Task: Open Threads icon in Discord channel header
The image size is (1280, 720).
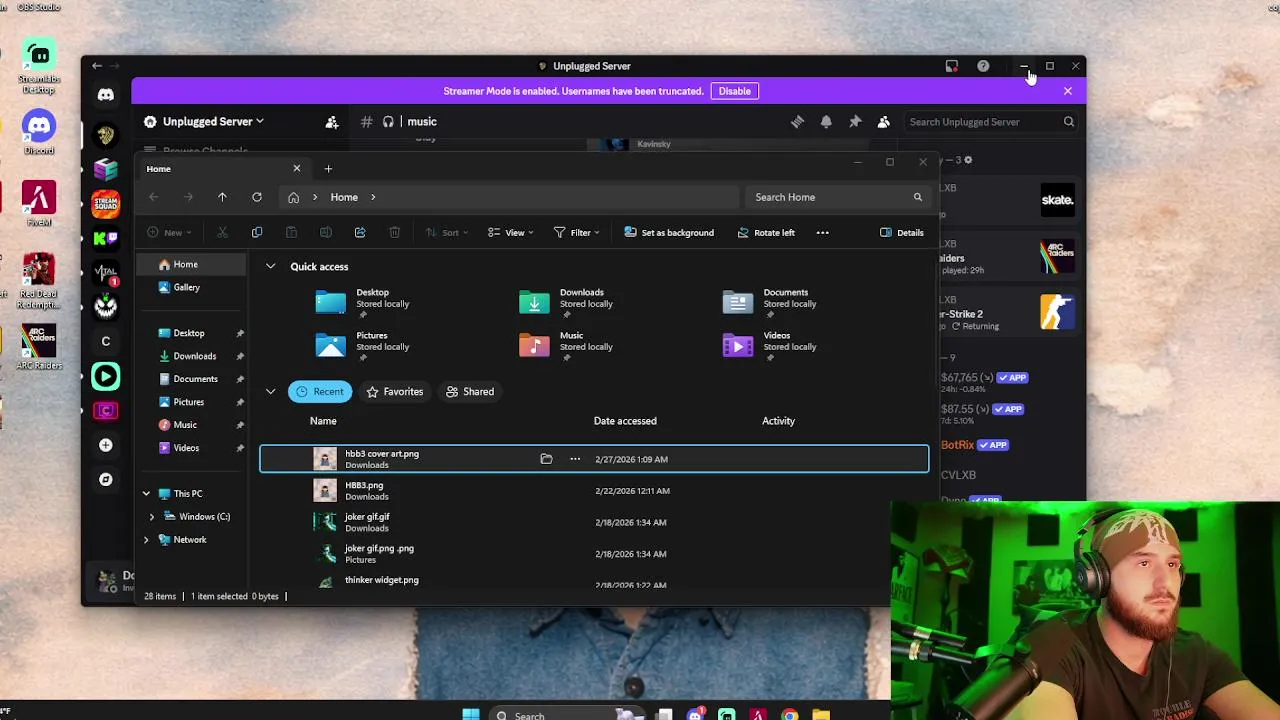Action: [x=797, y=122]
